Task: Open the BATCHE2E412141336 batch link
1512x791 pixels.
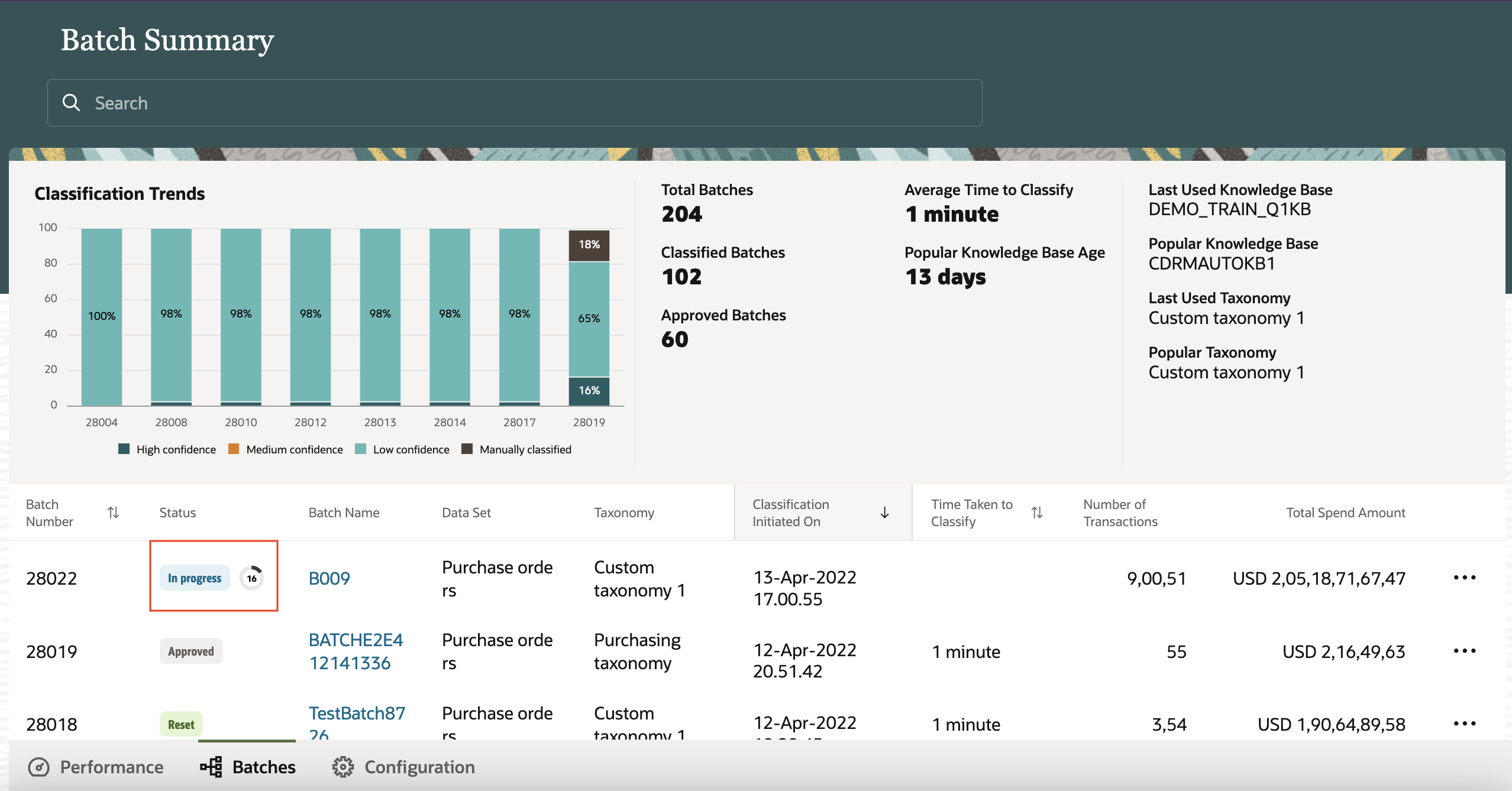Action: click(356, 651)
